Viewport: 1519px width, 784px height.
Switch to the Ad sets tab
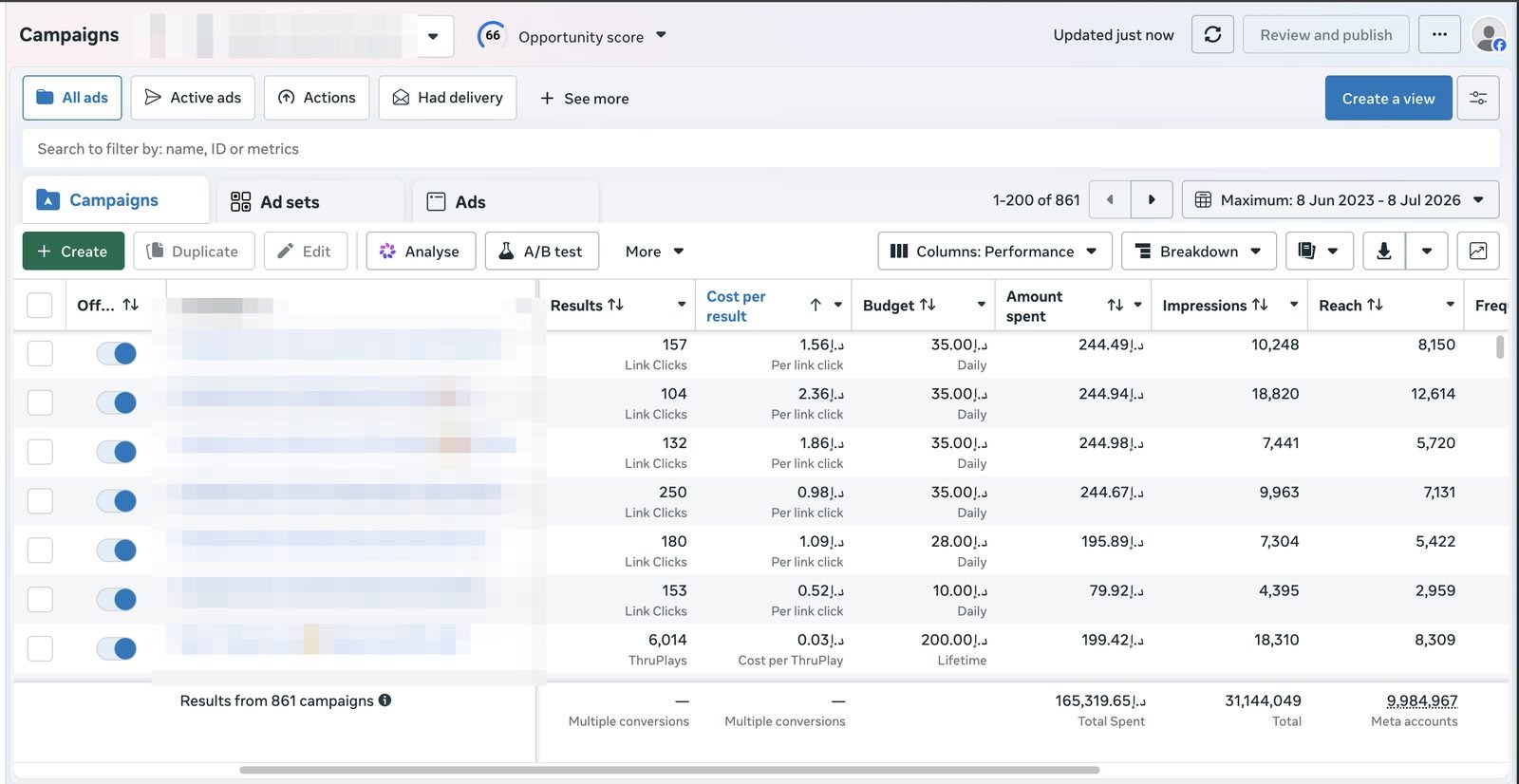(309, 201)
